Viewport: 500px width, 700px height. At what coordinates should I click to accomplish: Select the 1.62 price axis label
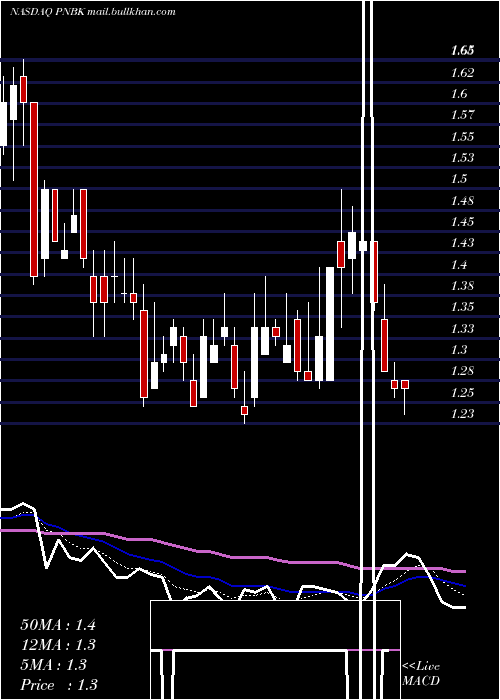coord(462,72)
